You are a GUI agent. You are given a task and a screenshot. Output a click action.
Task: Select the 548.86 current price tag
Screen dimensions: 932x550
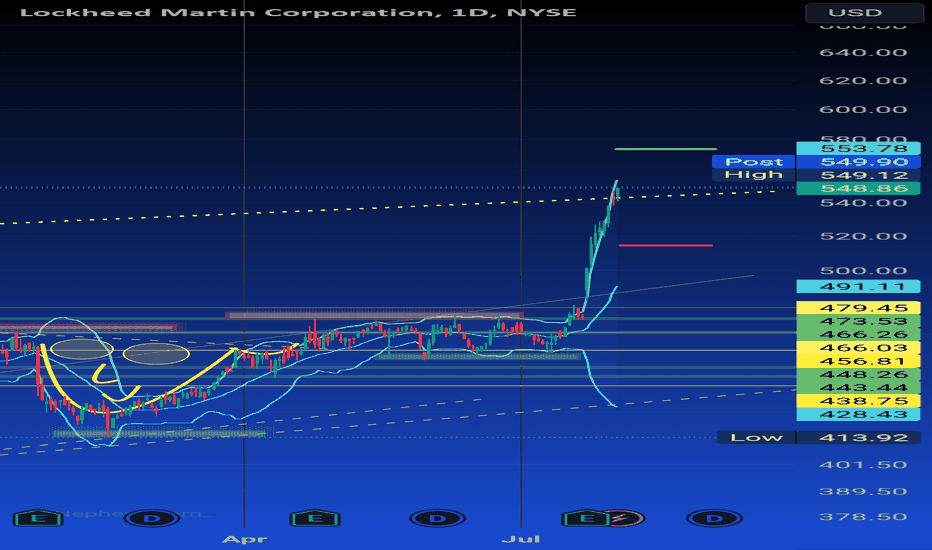point(858,188)
